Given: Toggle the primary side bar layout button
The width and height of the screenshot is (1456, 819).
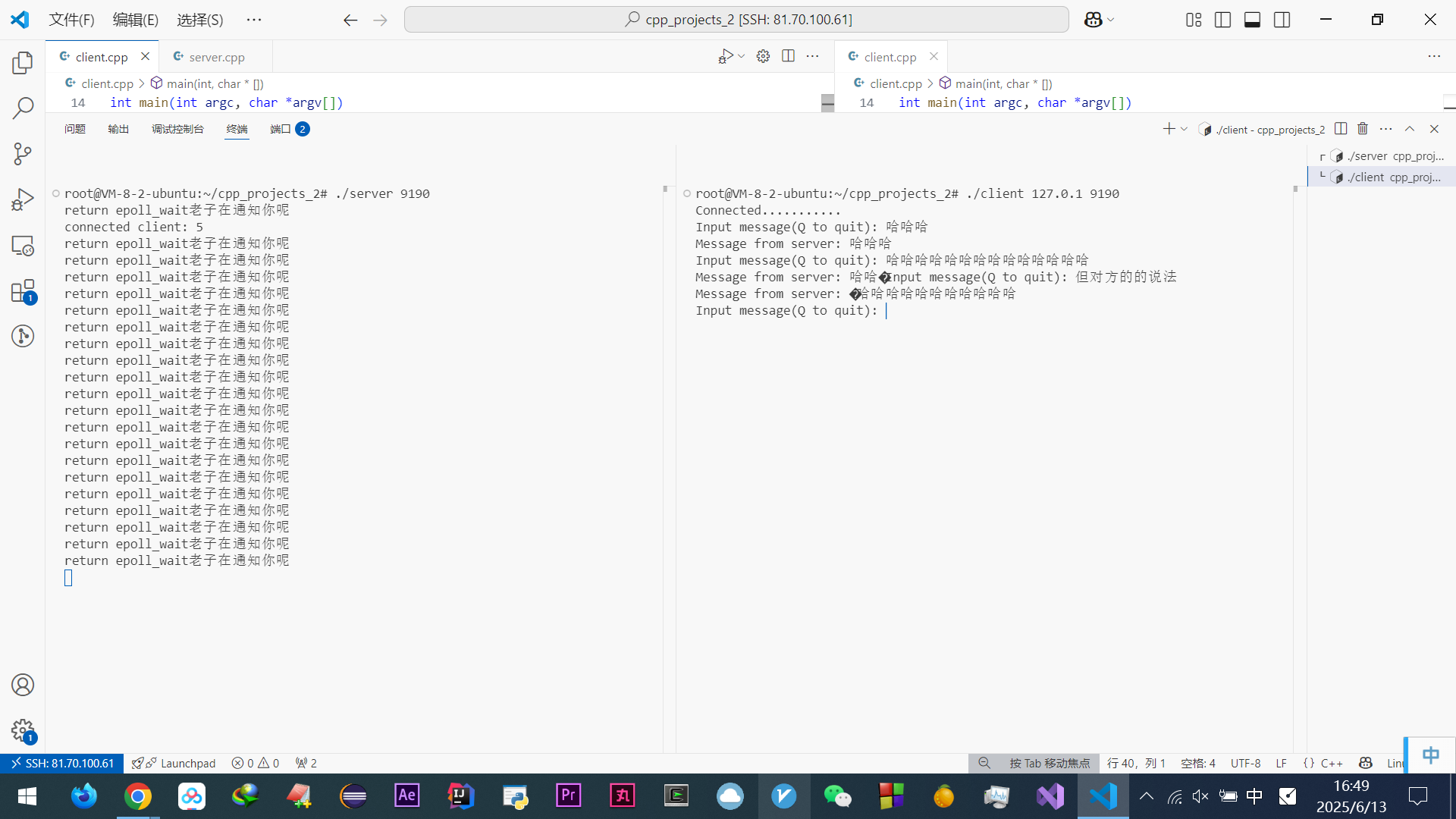Looking at the screenshot, I should pos(1222,20).
